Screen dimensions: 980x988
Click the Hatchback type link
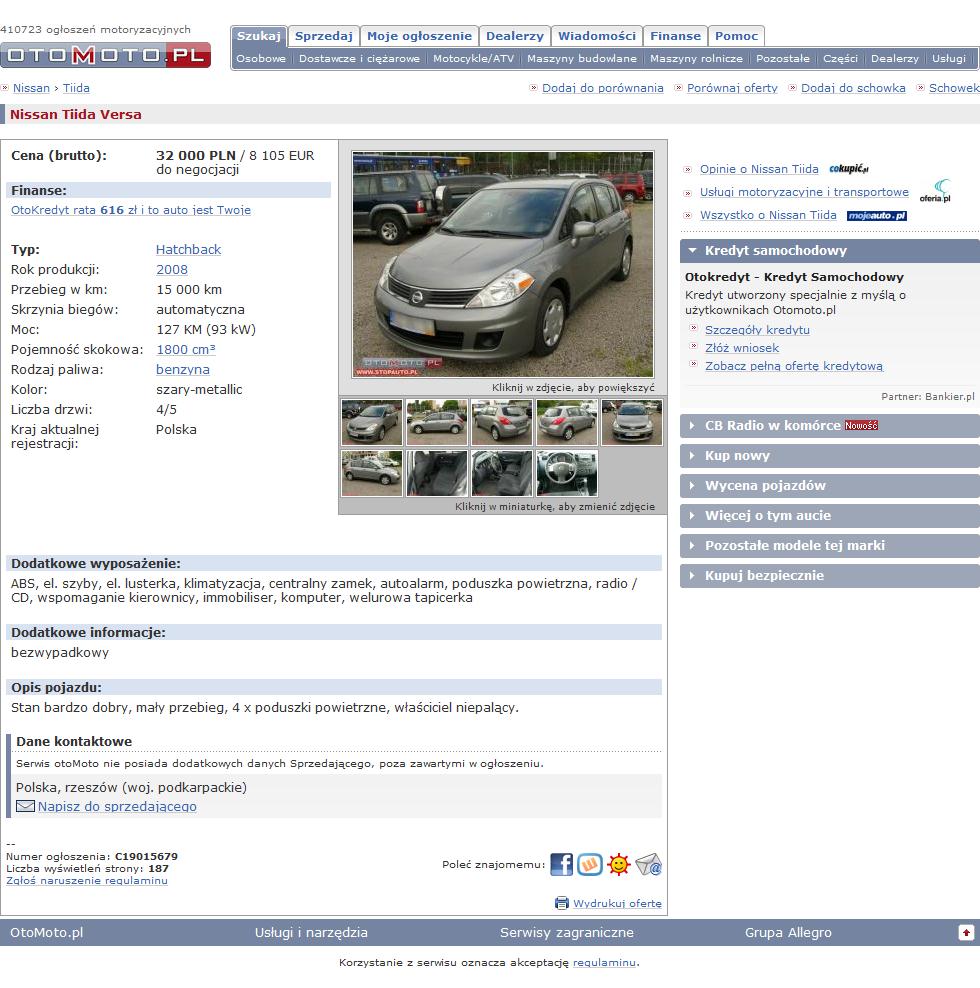click(188, 250)
